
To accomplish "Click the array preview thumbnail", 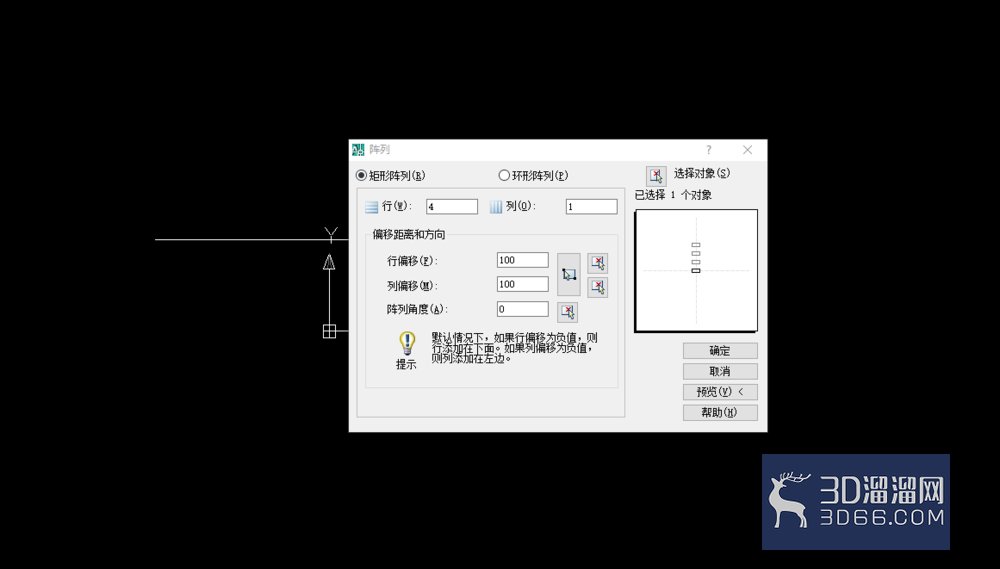I will [696, 270].
